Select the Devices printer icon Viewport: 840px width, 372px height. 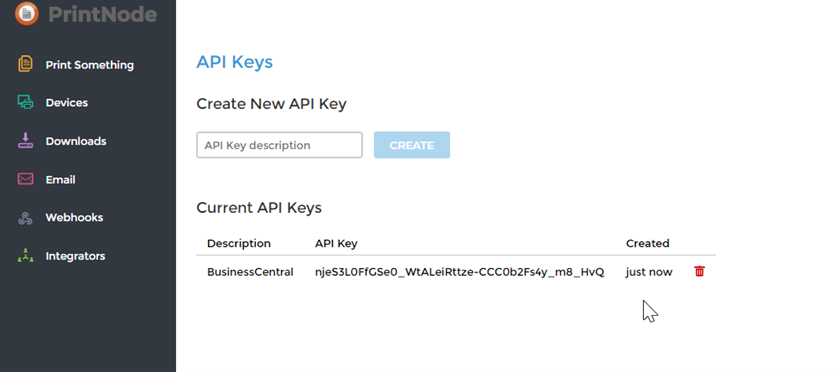click(x=25, y=102)
